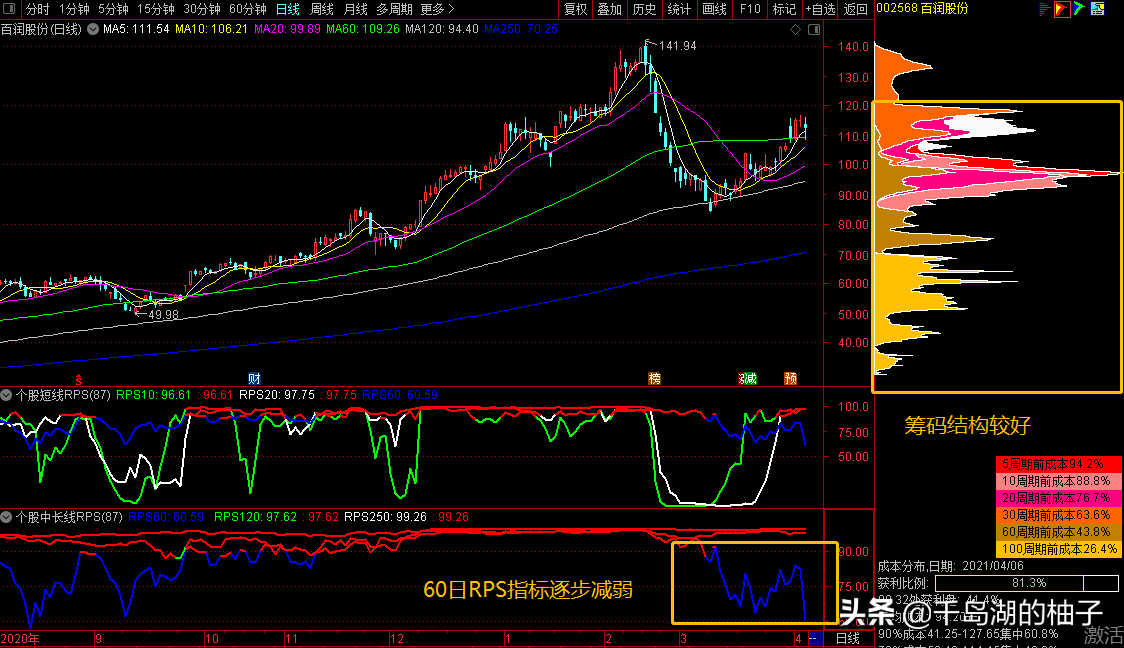Image resolution: width=1124 pixels, height=648 pixels.
Task: Click the MA120: 94.40 indicator value
Action: click(x=442, y=29)
